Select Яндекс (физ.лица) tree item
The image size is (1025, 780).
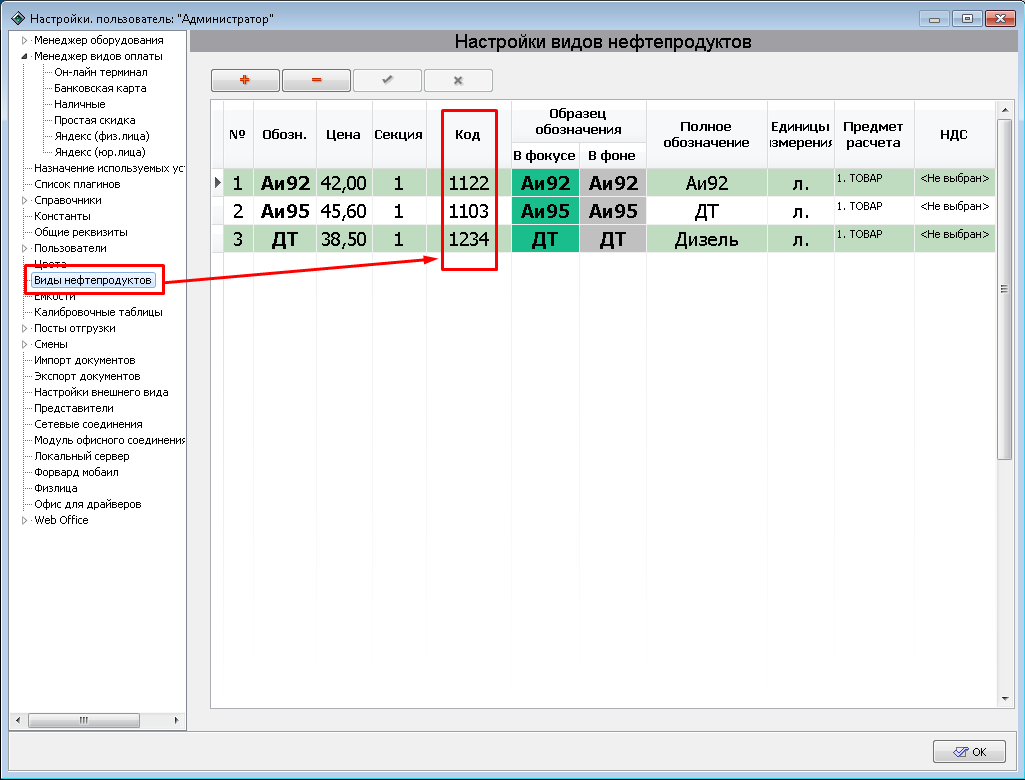click(x=102, y=136)
